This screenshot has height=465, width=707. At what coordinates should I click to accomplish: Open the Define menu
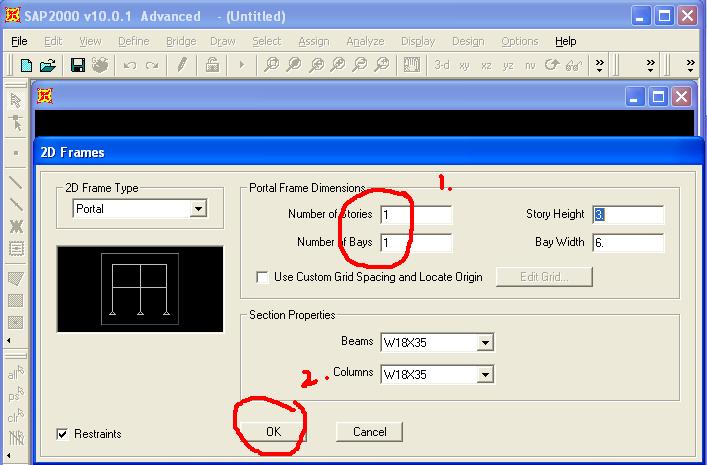(133, 41)
